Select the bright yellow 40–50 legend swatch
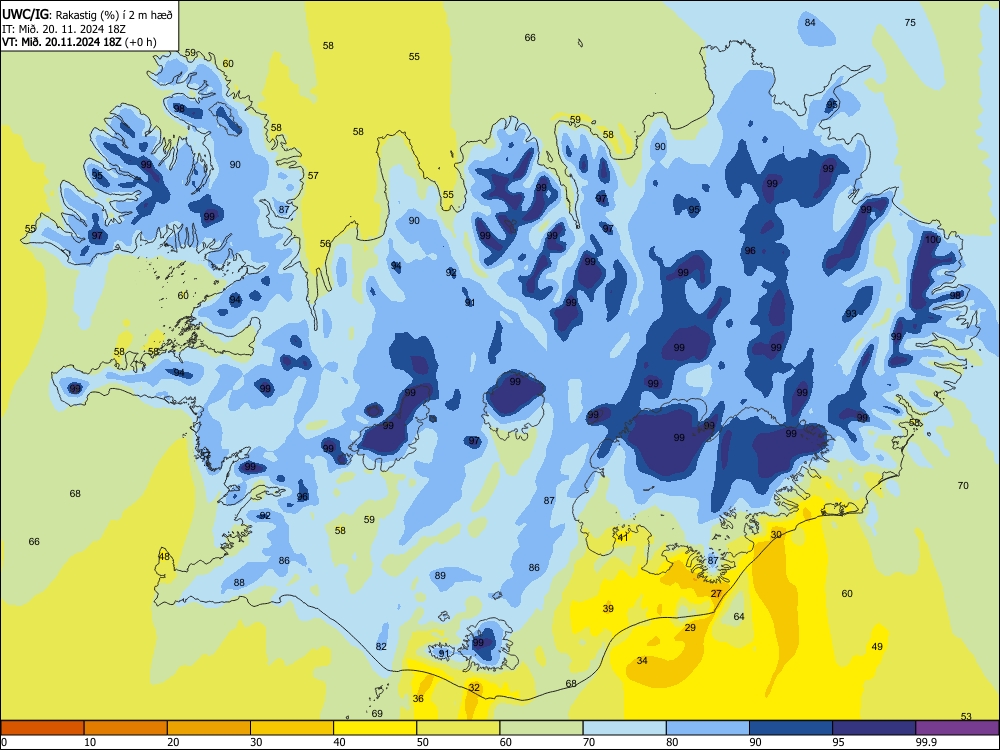Image resolution: width=1000 pixels, height=750 pixels. [375, 728]
